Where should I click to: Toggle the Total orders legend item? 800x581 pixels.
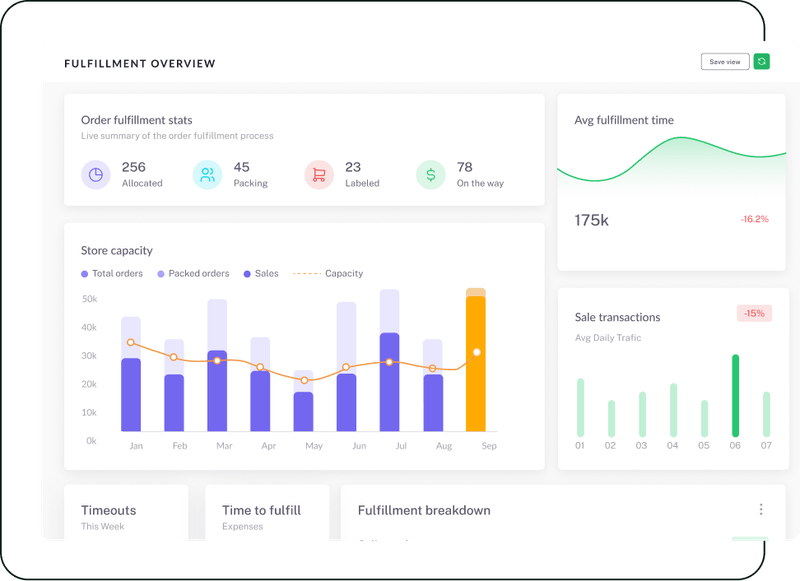click(x=110, y=273)
